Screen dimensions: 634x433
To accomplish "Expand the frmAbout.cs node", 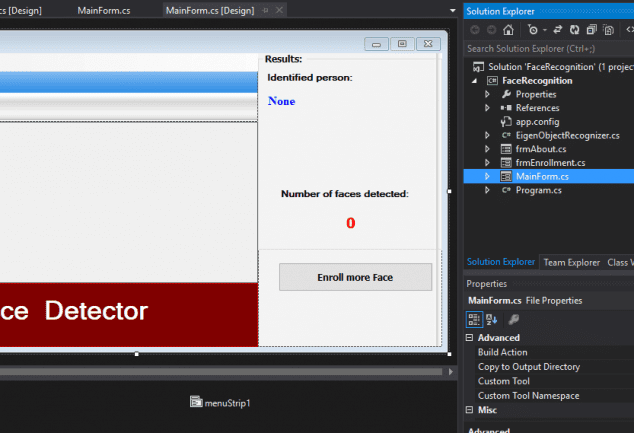I will (488, 149).
